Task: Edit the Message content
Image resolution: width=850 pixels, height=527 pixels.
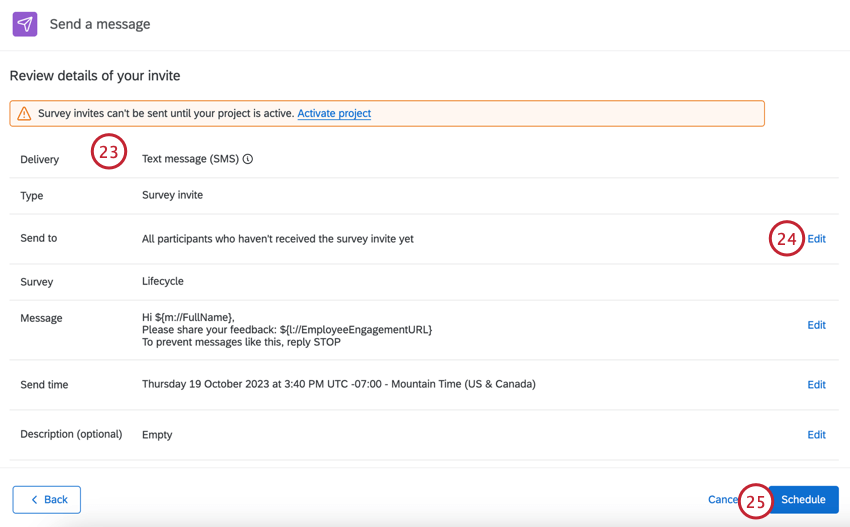Action: pyautogui.click(x=816, y=325)
